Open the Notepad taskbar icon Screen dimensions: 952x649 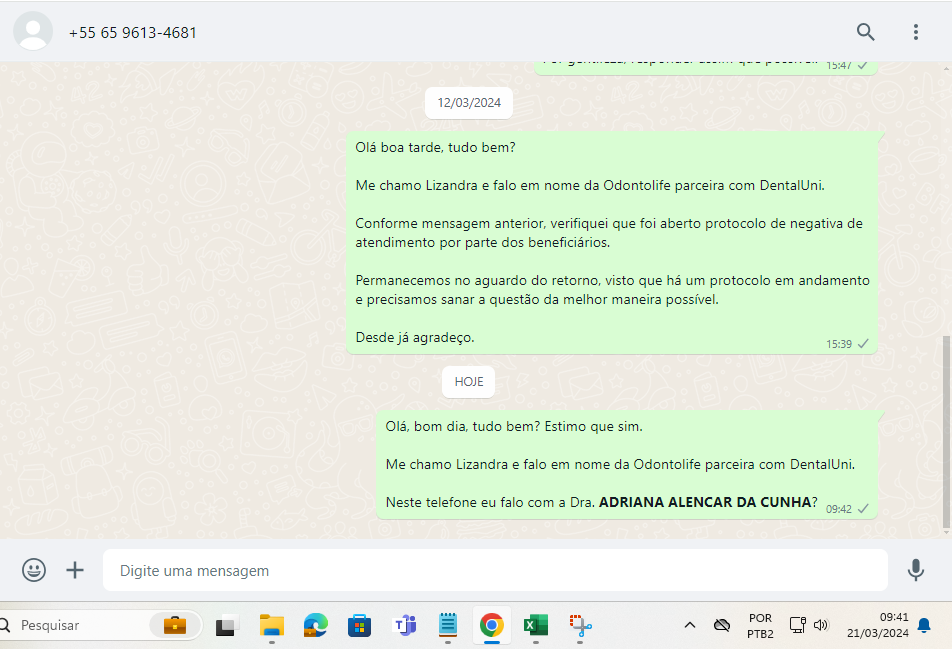tap(447, 625)
